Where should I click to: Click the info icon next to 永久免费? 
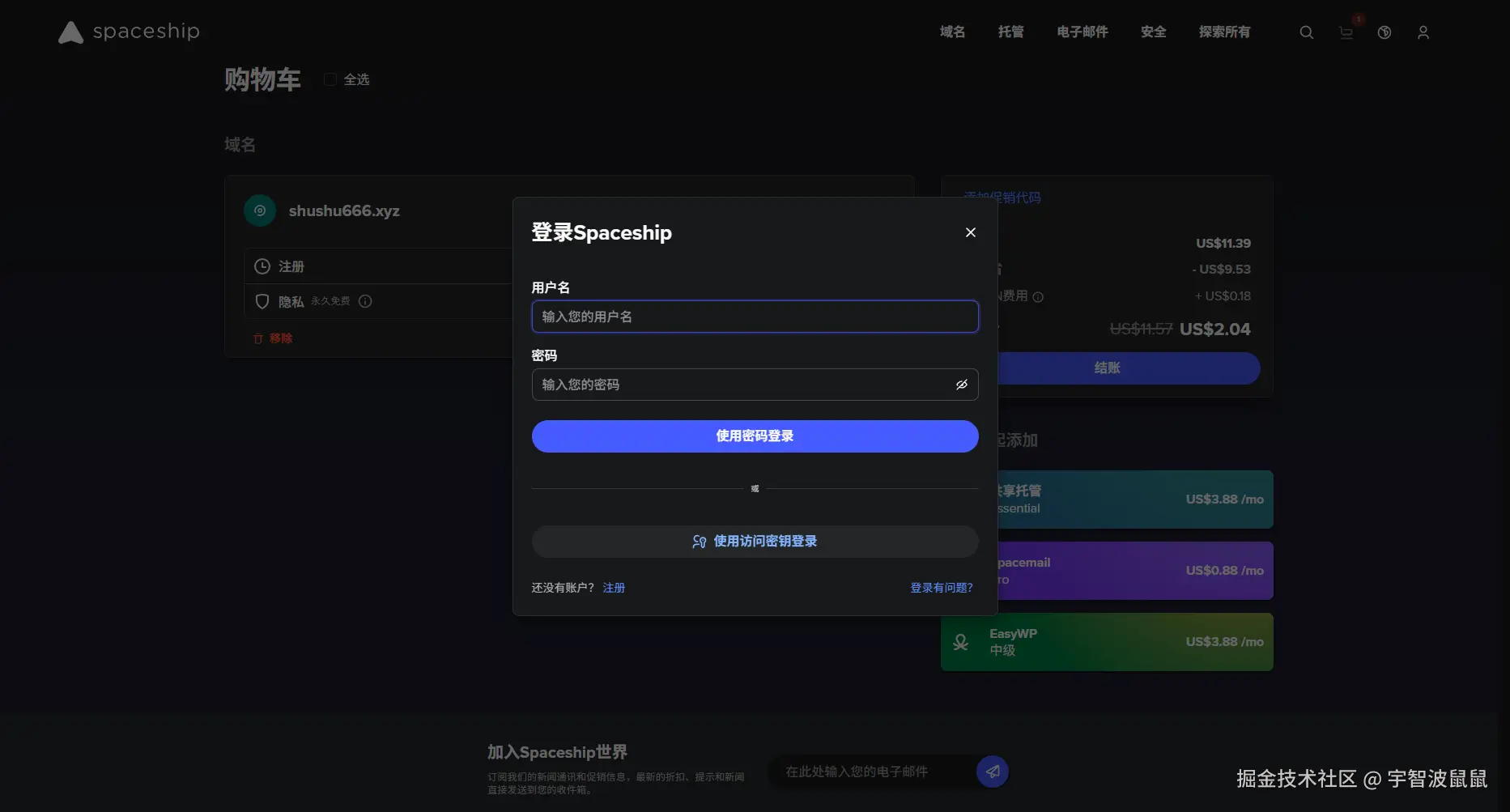click(365, 301)
